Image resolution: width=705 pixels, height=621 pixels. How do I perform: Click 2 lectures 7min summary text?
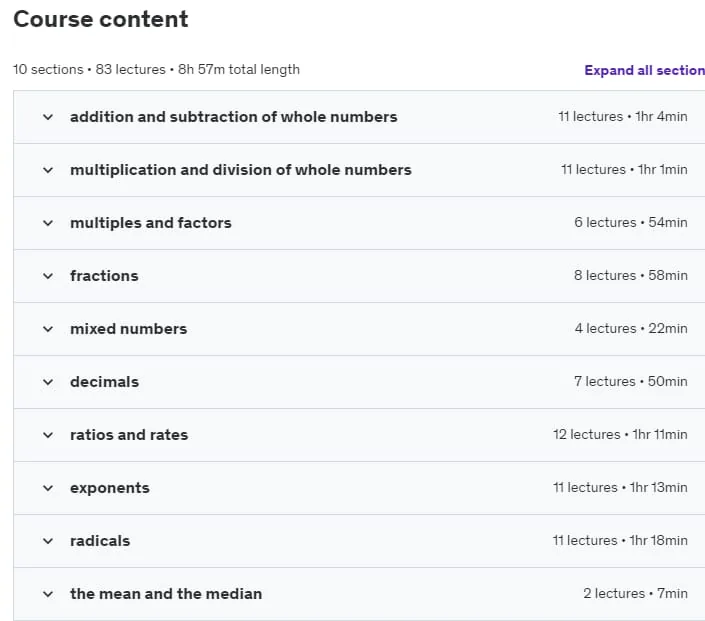(635, 594)
